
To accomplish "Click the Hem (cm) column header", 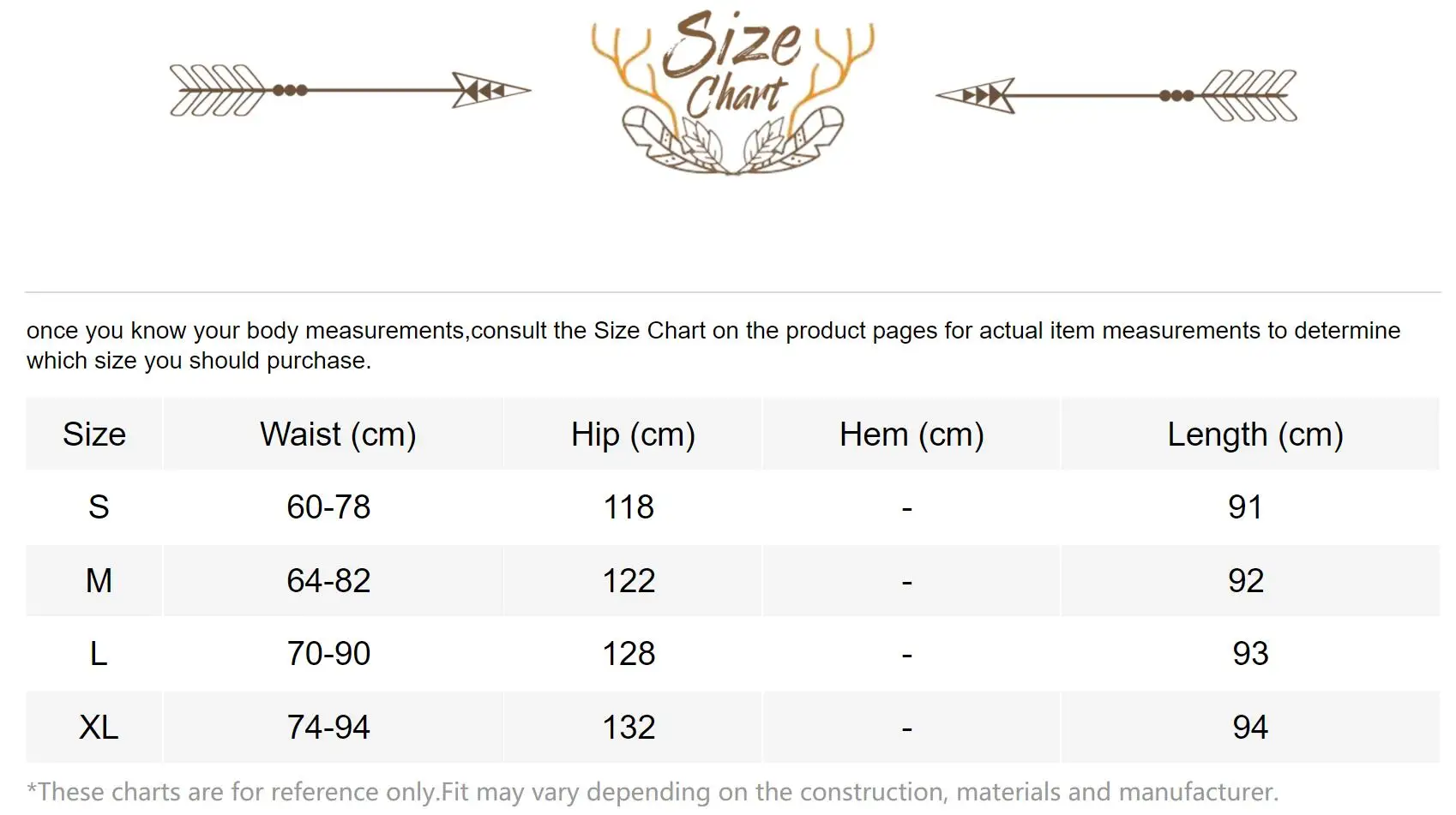I will [x=912, y=434].
